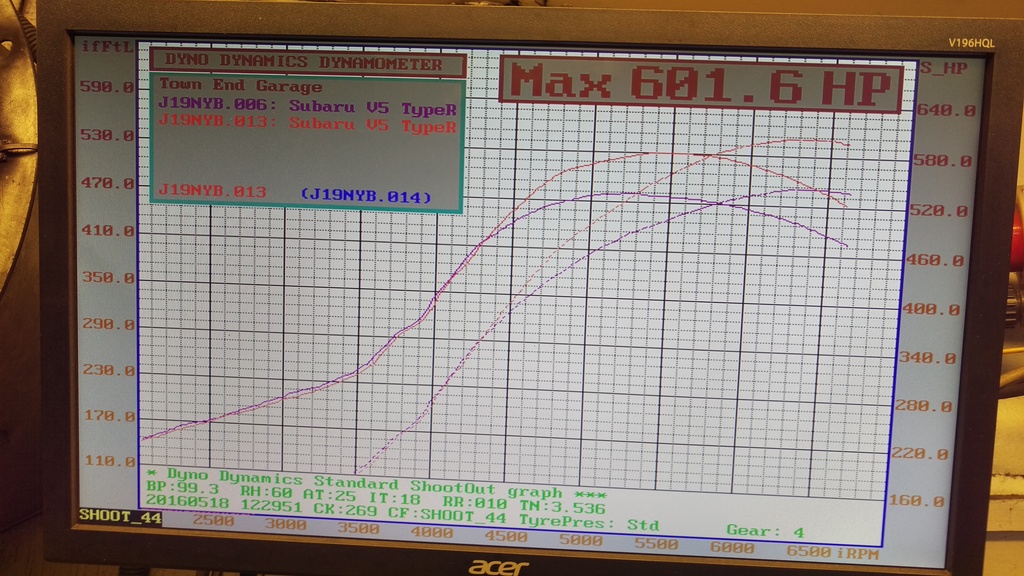Image resolution: width=1024 pixels, height=576 pixels.
Task: Click the 470.0 left axis value
Action: coord(107,183)
